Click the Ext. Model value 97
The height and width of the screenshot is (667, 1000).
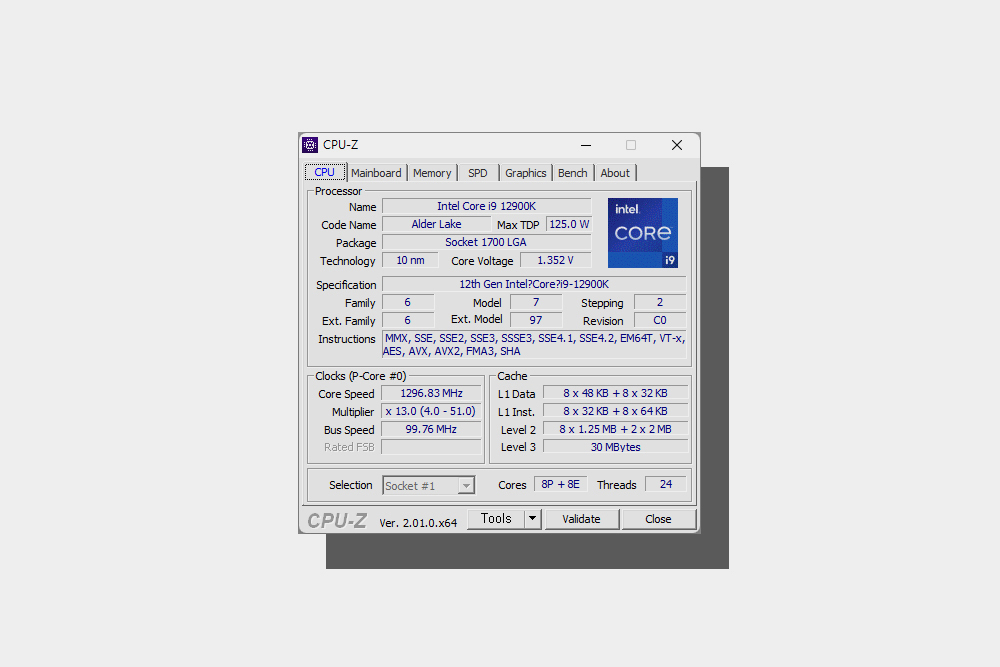point(536,320)
